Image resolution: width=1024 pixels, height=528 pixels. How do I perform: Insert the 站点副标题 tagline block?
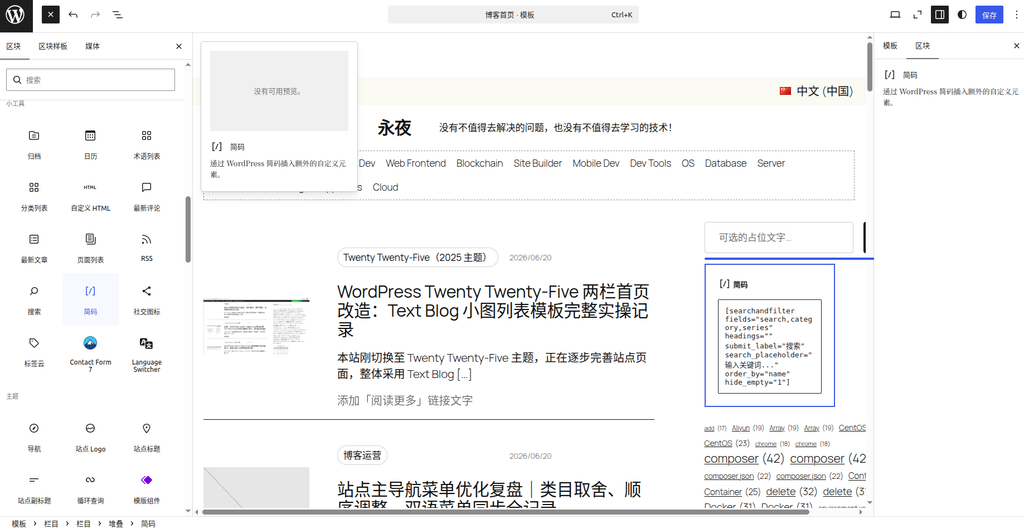pyautogui.click(x=34, y=488)
